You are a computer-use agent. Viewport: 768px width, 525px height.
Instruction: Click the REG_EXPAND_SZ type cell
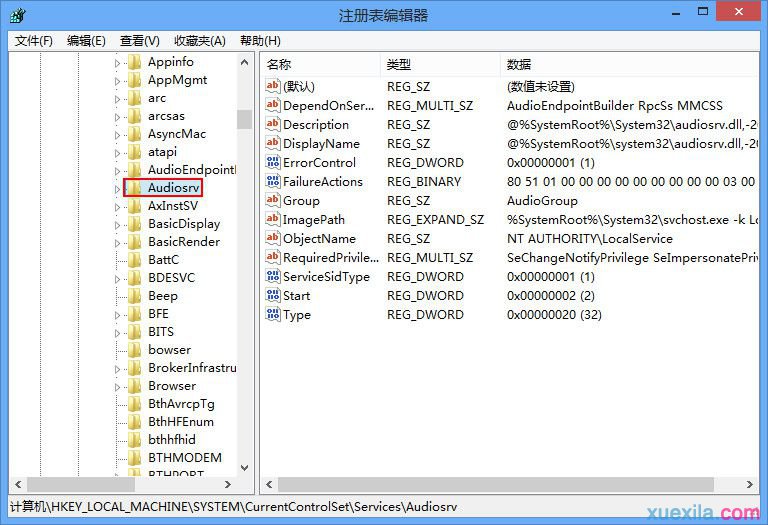tap(435, 220)
